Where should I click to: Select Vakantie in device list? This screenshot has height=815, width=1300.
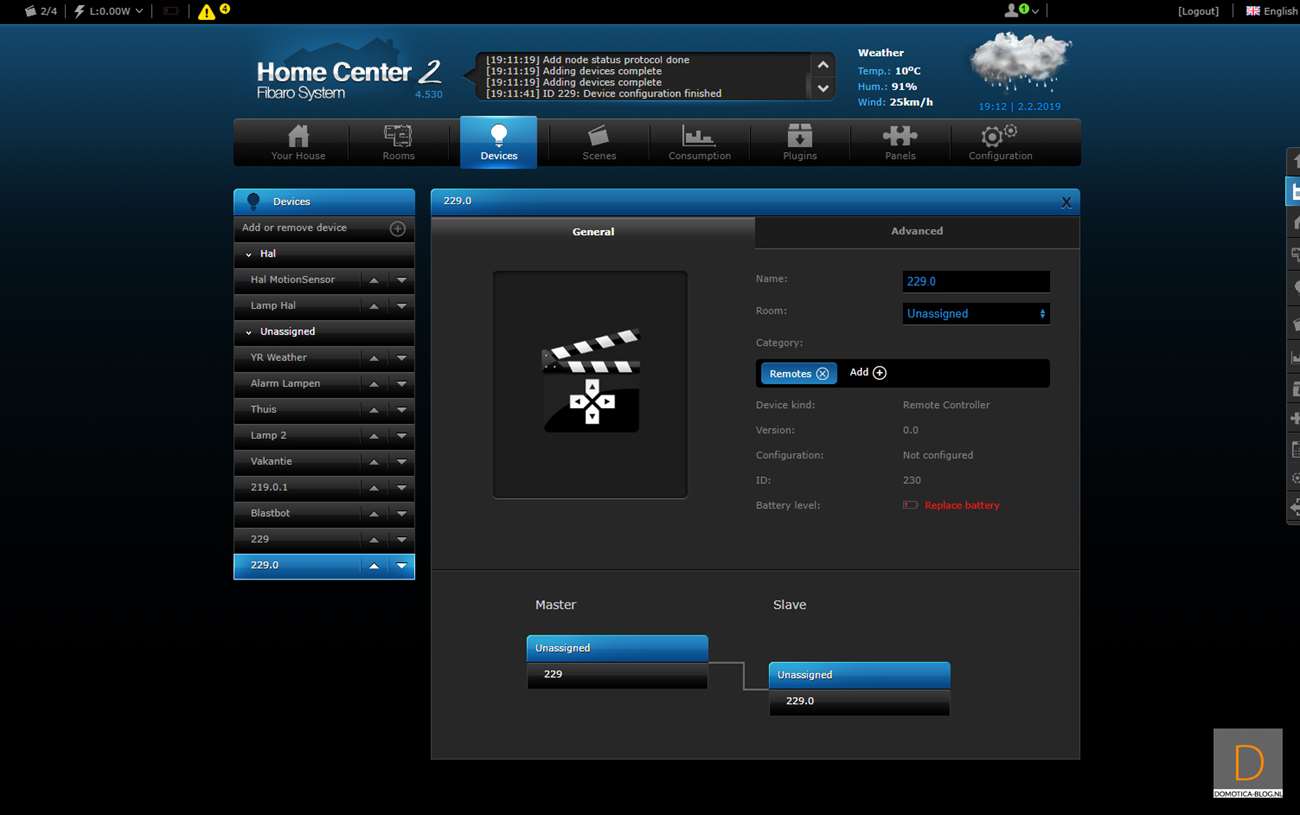tap(271, 462)
